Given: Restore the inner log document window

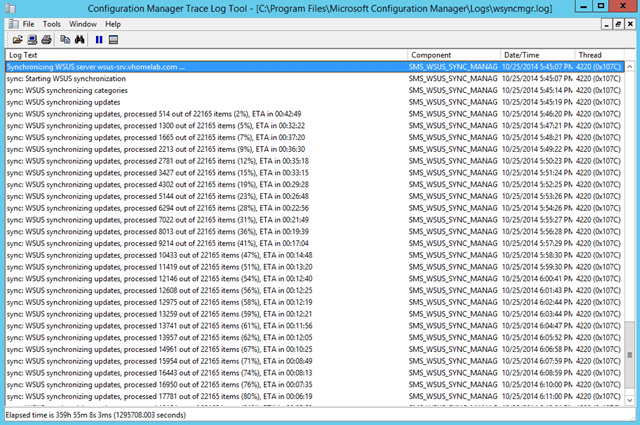Looking at the screenshot, I should (617, 23).
